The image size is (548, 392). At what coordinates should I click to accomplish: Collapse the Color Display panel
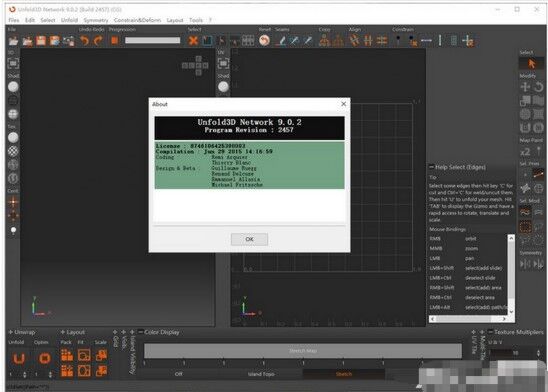pyautogui.click(x=140, y=332)
